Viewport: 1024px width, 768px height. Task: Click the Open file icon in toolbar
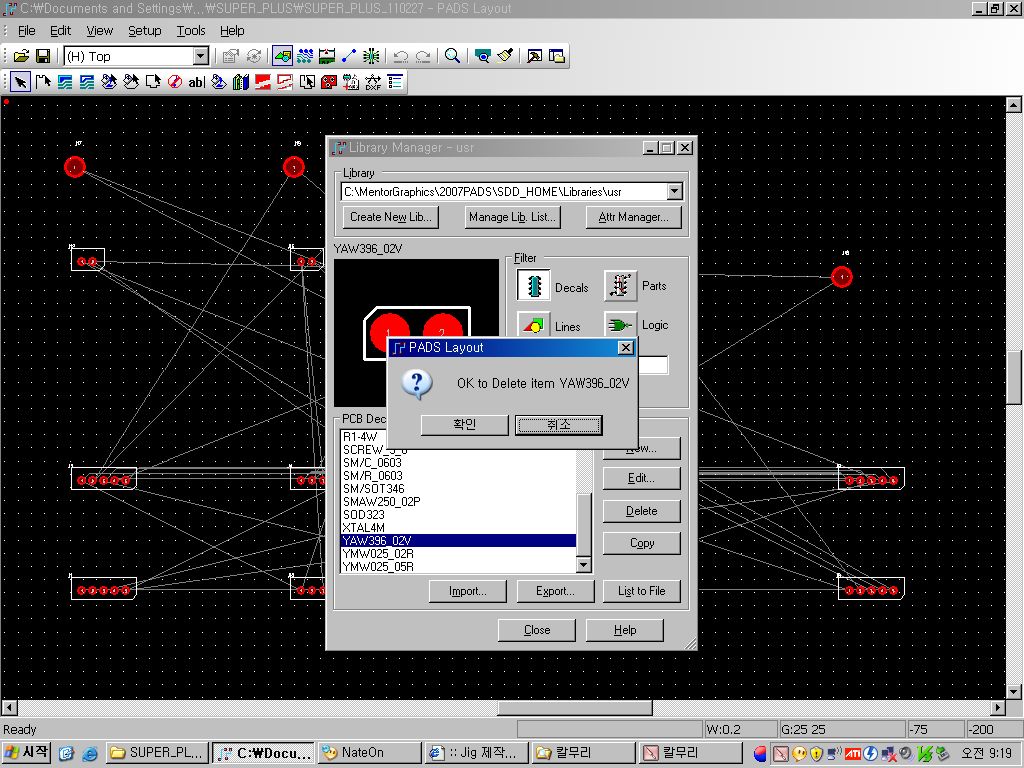pyautogui.click(x=21, y=56)
